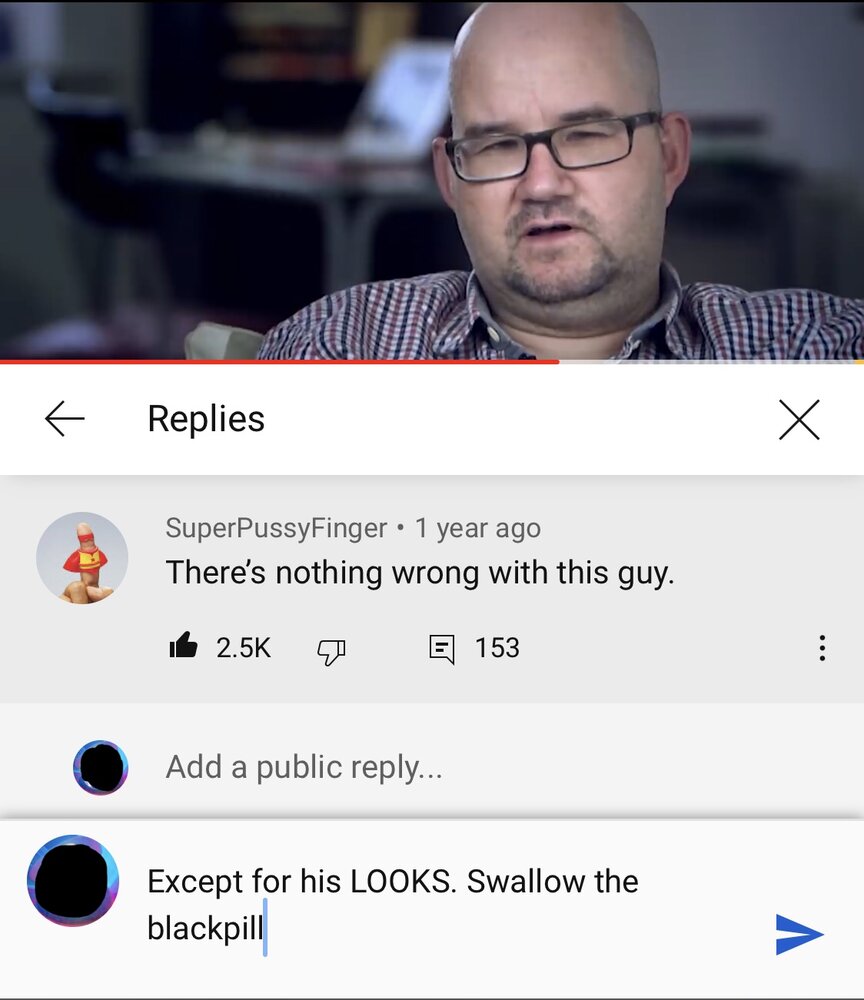Tap SuperPussyFinger's profile avatar

[x=82, y=558]
